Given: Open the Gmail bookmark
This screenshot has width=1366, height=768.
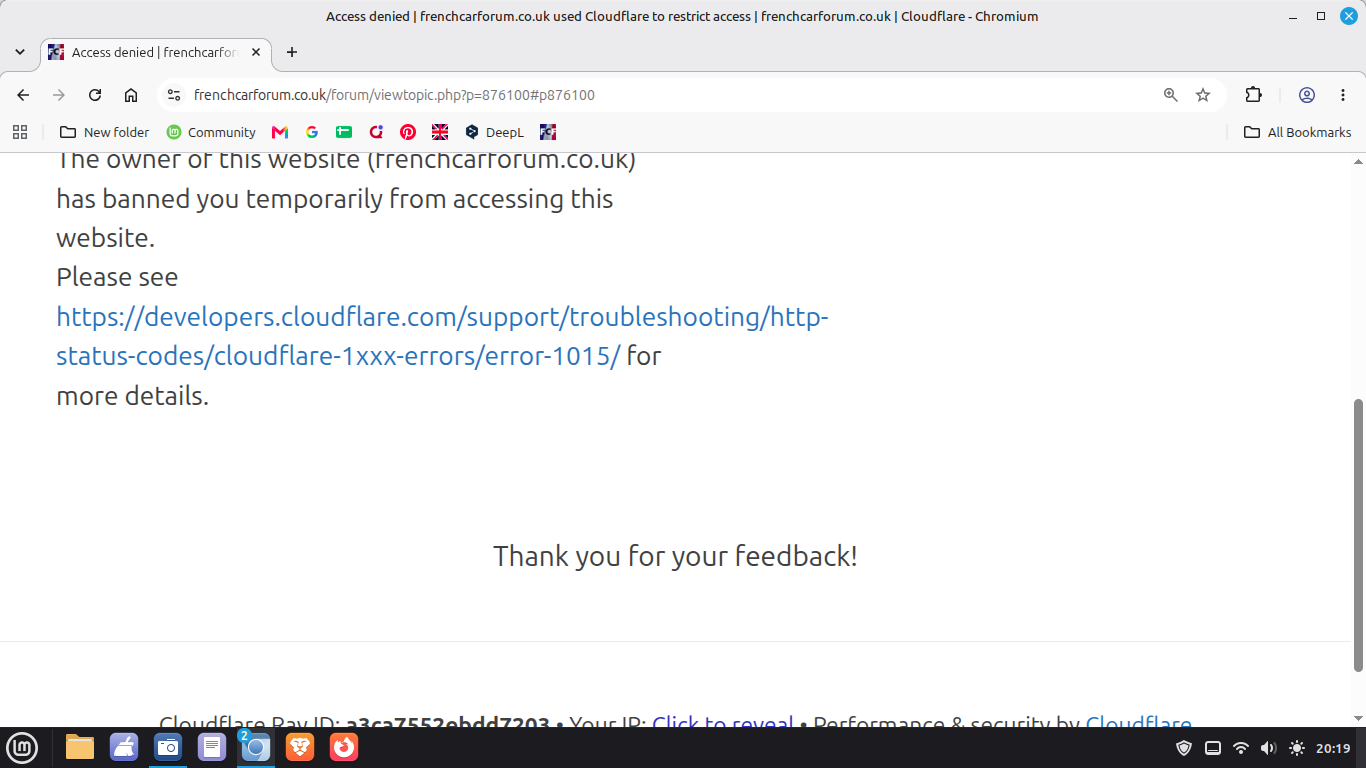Looking at the screenshot, I should tap(280, 132).
